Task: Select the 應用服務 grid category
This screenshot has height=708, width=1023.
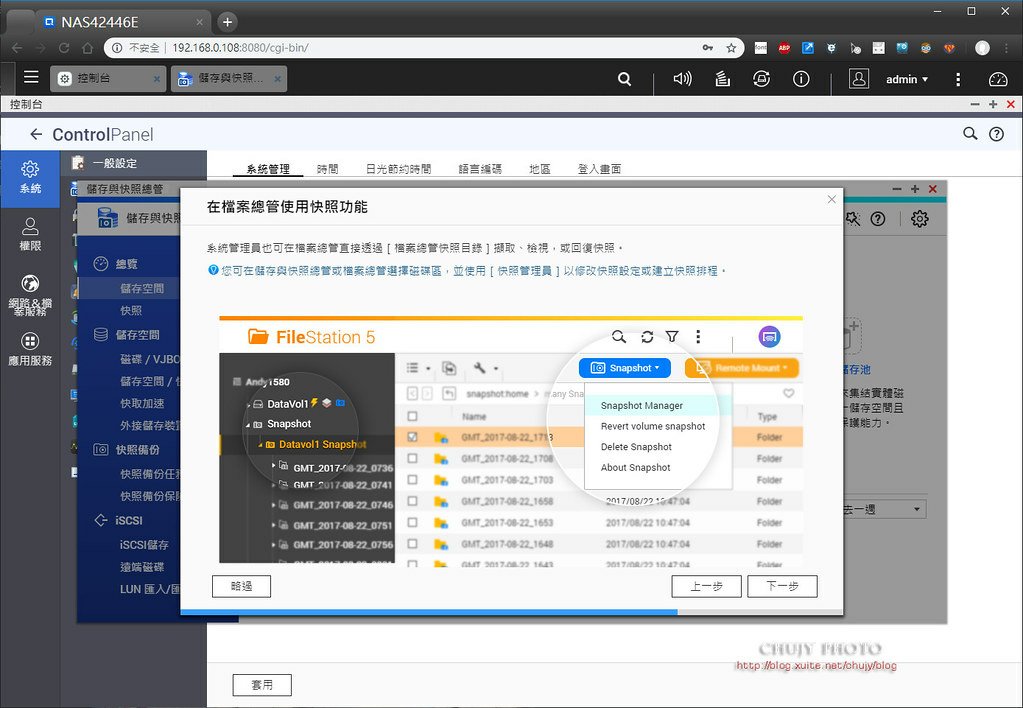Action: tap(30, 349)
